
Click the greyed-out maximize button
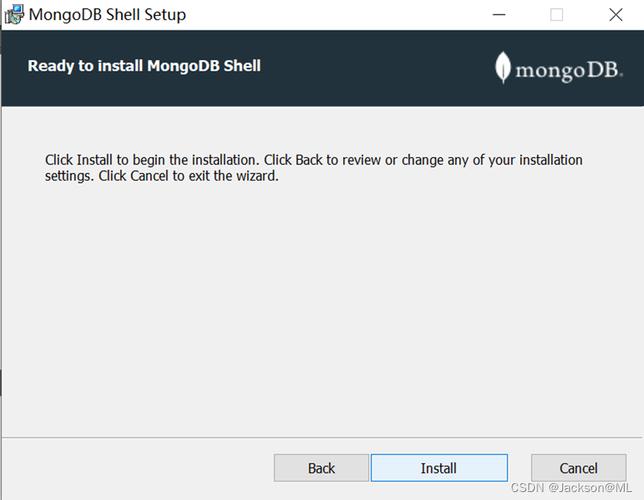tap(557, 15)
